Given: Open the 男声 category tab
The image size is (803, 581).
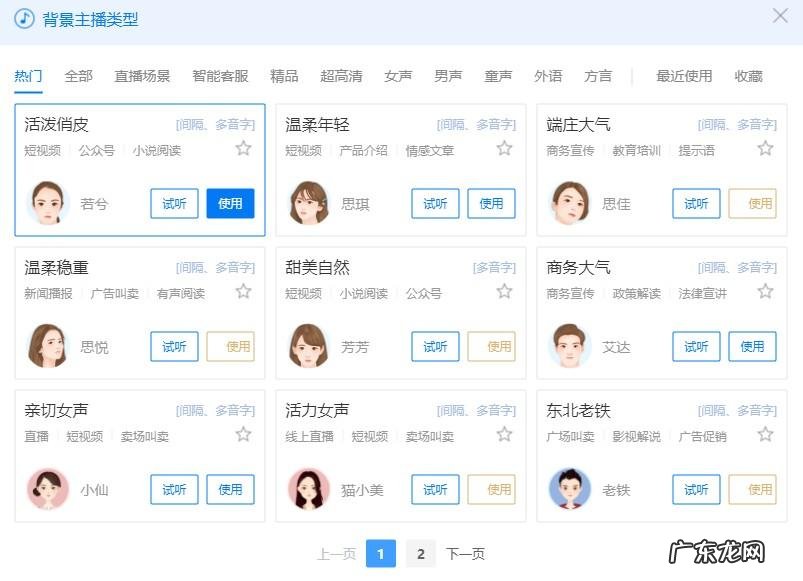Looking at the screenshot, I should (447, 75).
